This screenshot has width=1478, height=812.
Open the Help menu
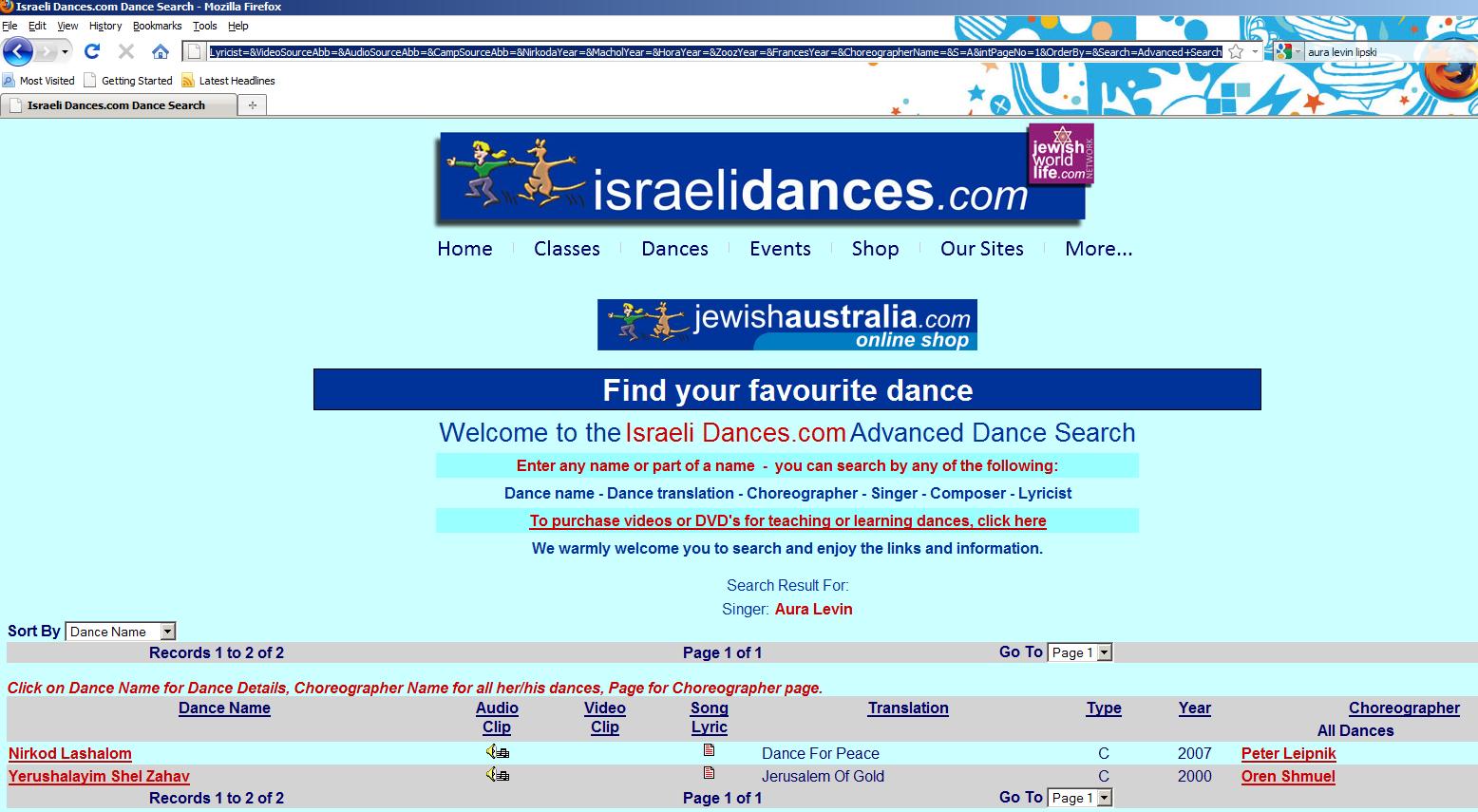(x=238, y=26)
